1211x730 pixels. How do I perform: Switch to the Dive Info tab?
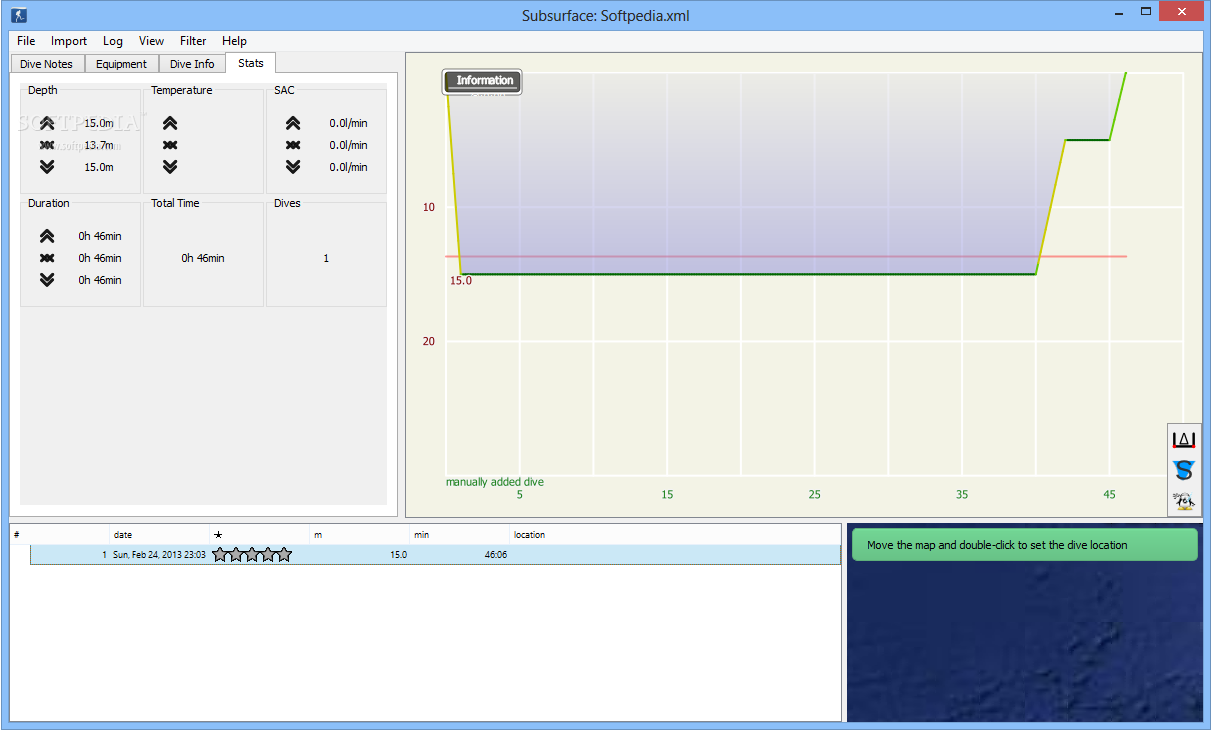192,64
